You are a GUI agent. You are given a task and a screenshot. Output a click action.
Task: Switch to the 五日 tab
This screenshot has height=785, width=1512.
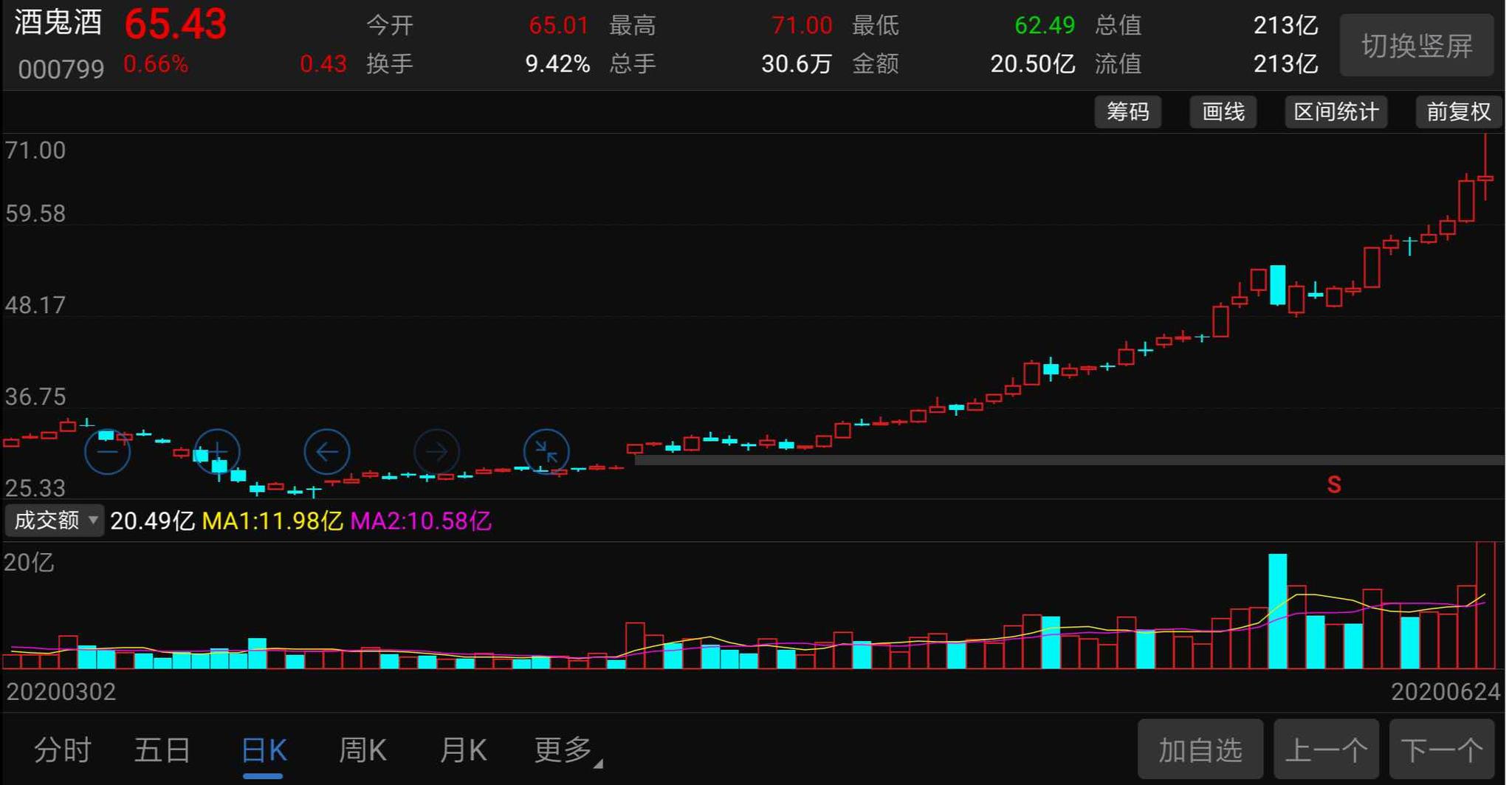coord(162,750)
